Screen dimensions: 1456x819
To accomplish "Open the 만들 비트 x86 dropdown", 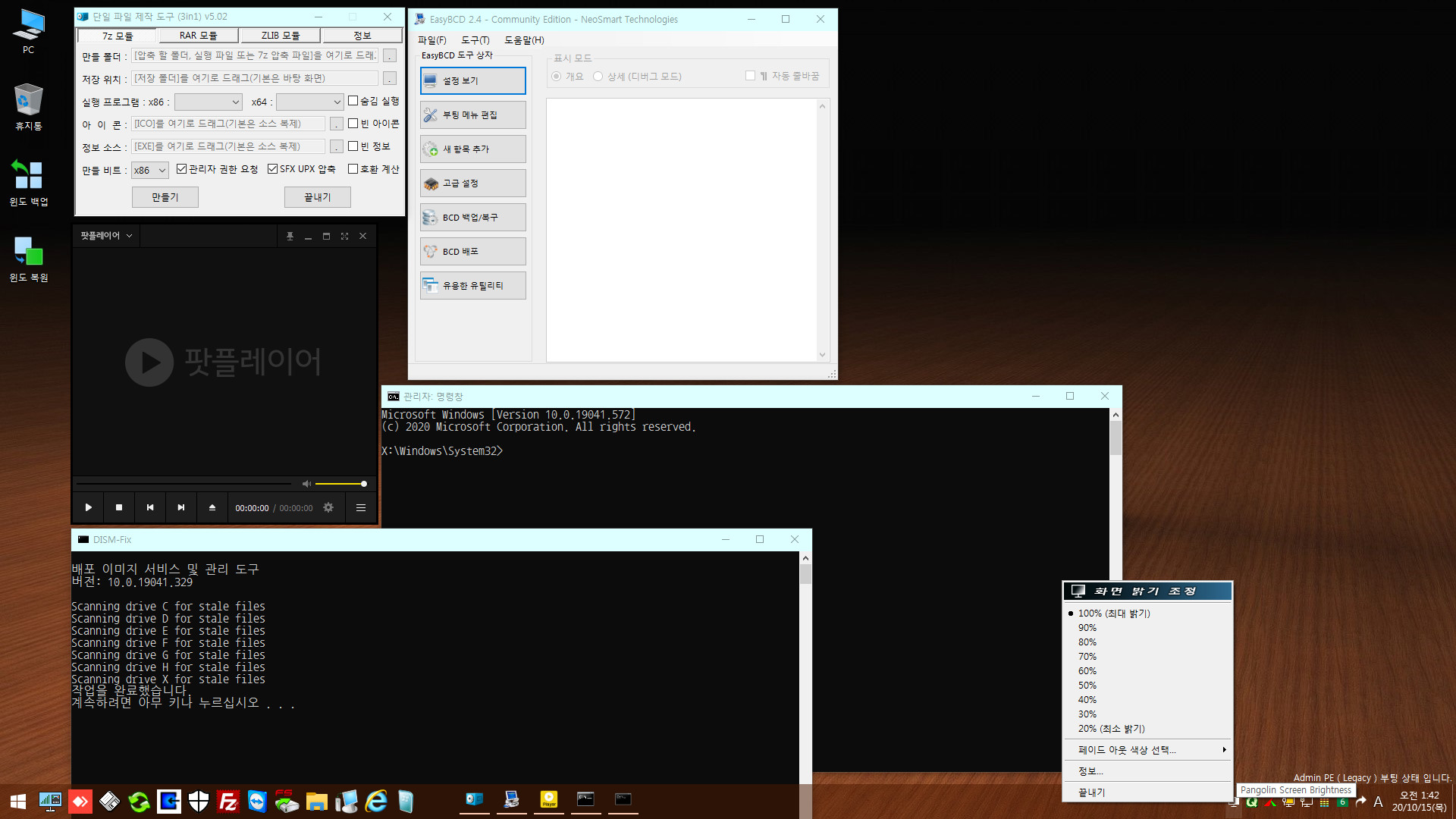I will (149, 171).
